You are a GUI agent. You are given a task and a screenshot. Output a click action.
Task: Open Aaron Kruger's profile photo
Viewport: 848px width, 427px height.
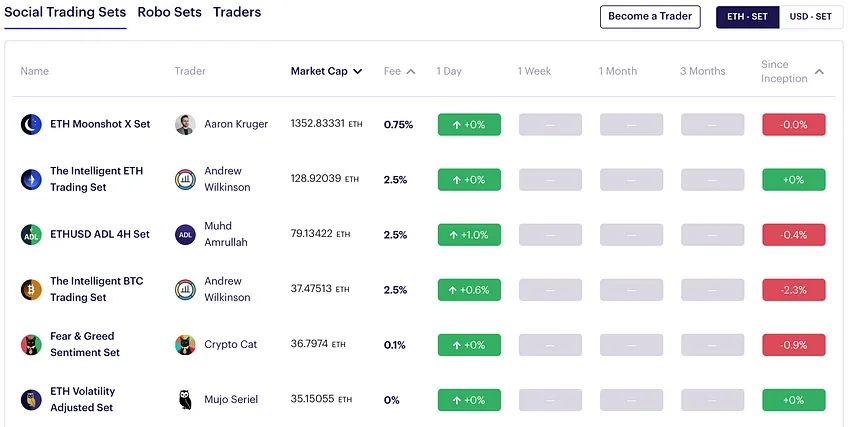tap(185, 124)
